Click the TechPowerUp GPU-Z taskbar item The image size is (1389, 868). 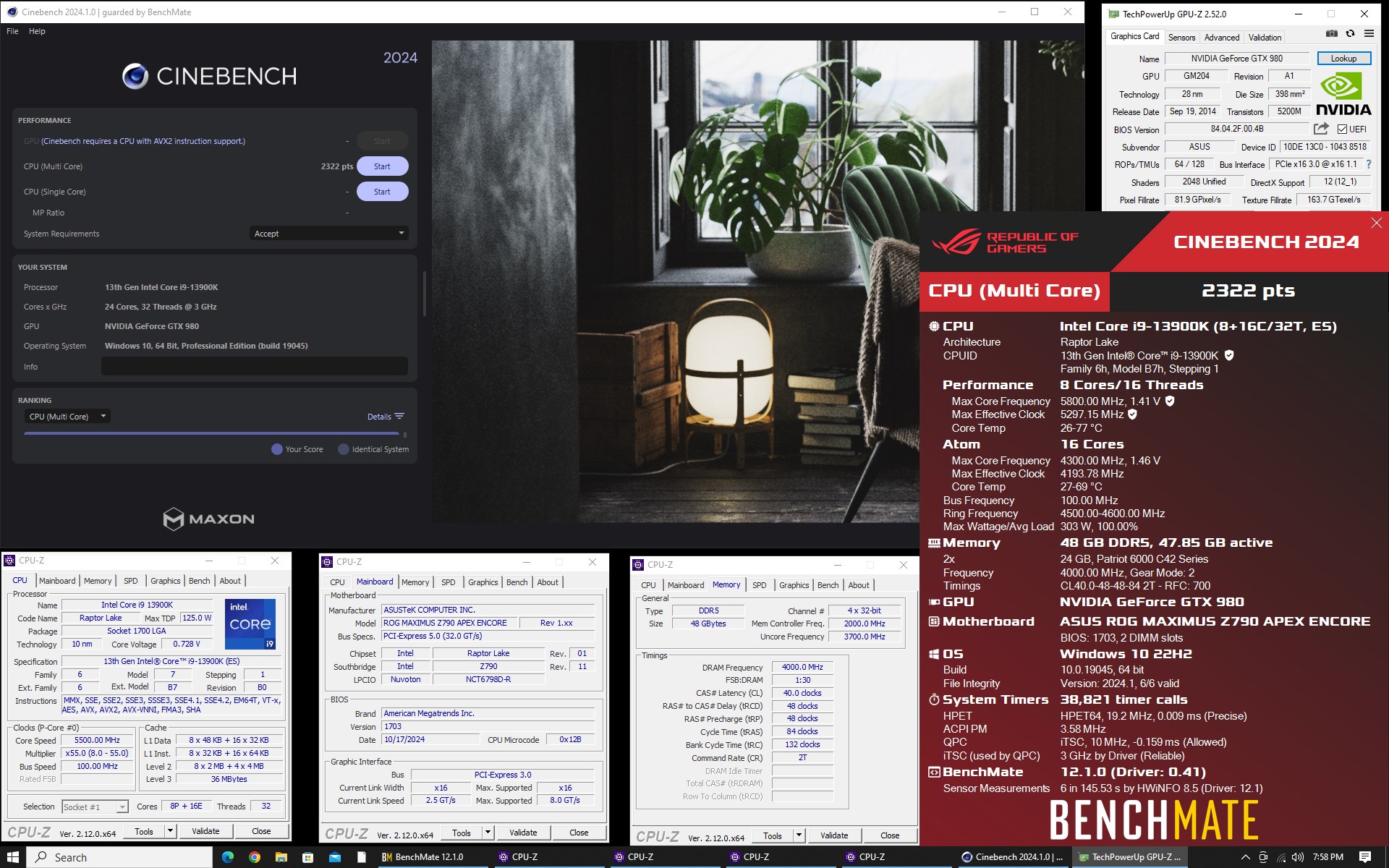pos(1130,857)
